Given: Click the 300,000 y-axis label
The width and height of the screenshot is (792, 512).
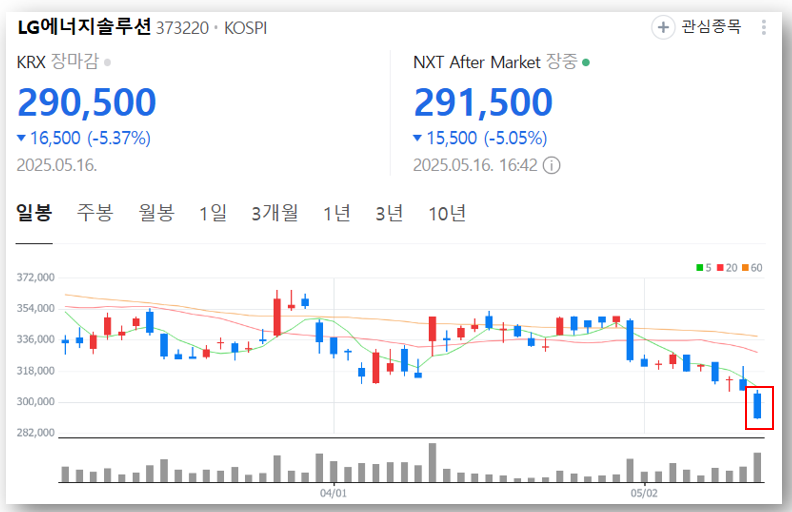Looking at the screenshot, I should pos(36,401).
